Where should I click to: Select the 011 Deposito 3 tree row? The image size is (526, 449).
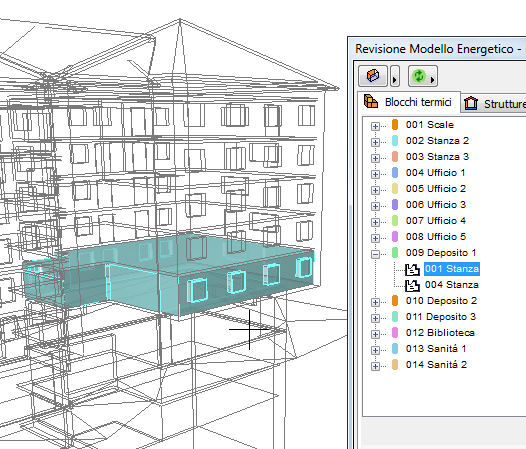pyautogui.click(x=441, y=316)
